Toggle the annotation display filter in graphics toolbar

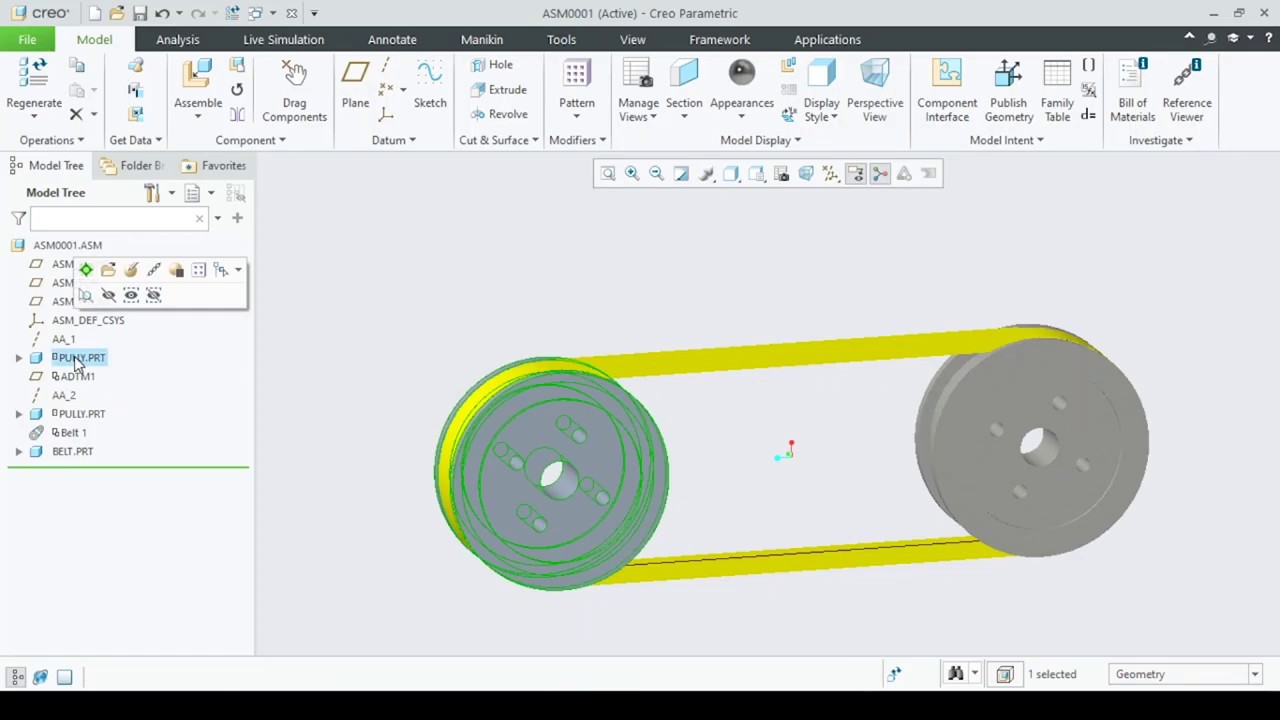(x=855, y=174)
